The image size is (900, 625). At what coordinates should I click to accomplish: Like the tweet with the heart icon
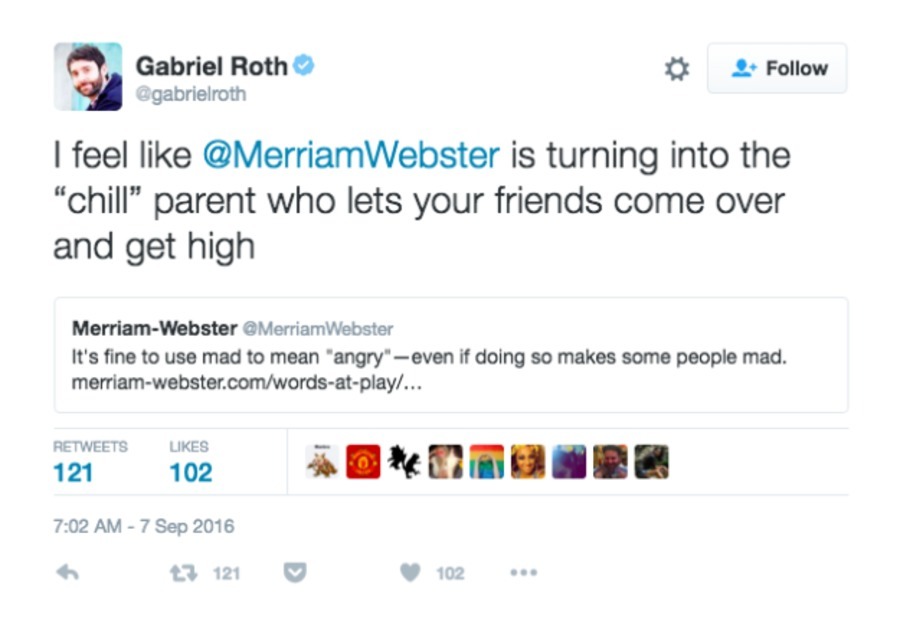(x=410, y=573)
